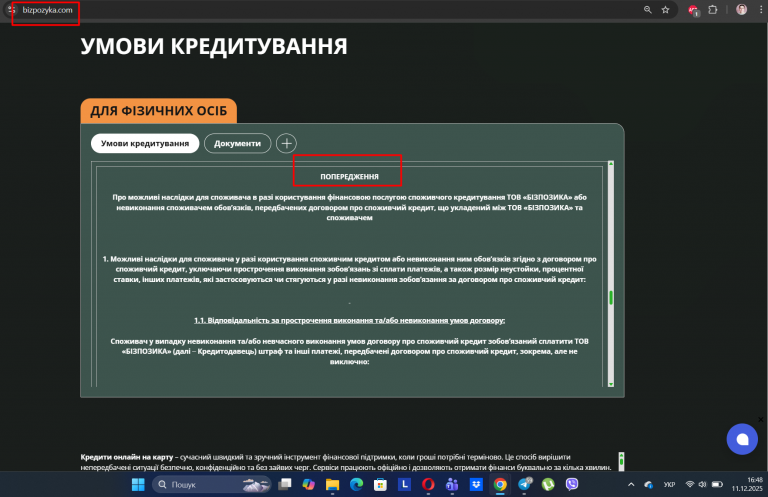Close the chat widget with the small X
Viewport: 768px width, 497px height.
point(761,420)
